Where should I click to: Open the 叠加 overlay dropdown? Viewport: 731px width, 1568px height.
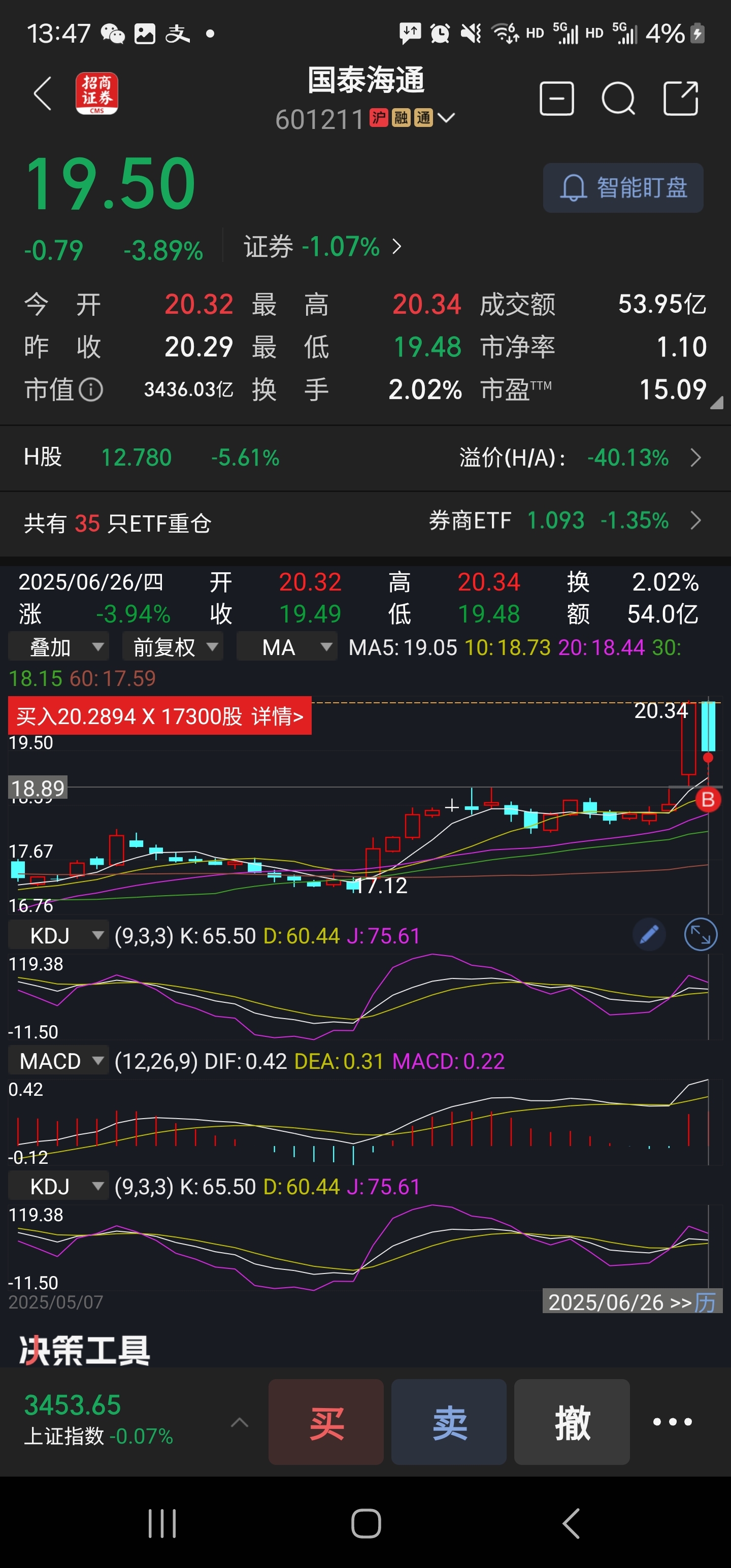(58, 646)
